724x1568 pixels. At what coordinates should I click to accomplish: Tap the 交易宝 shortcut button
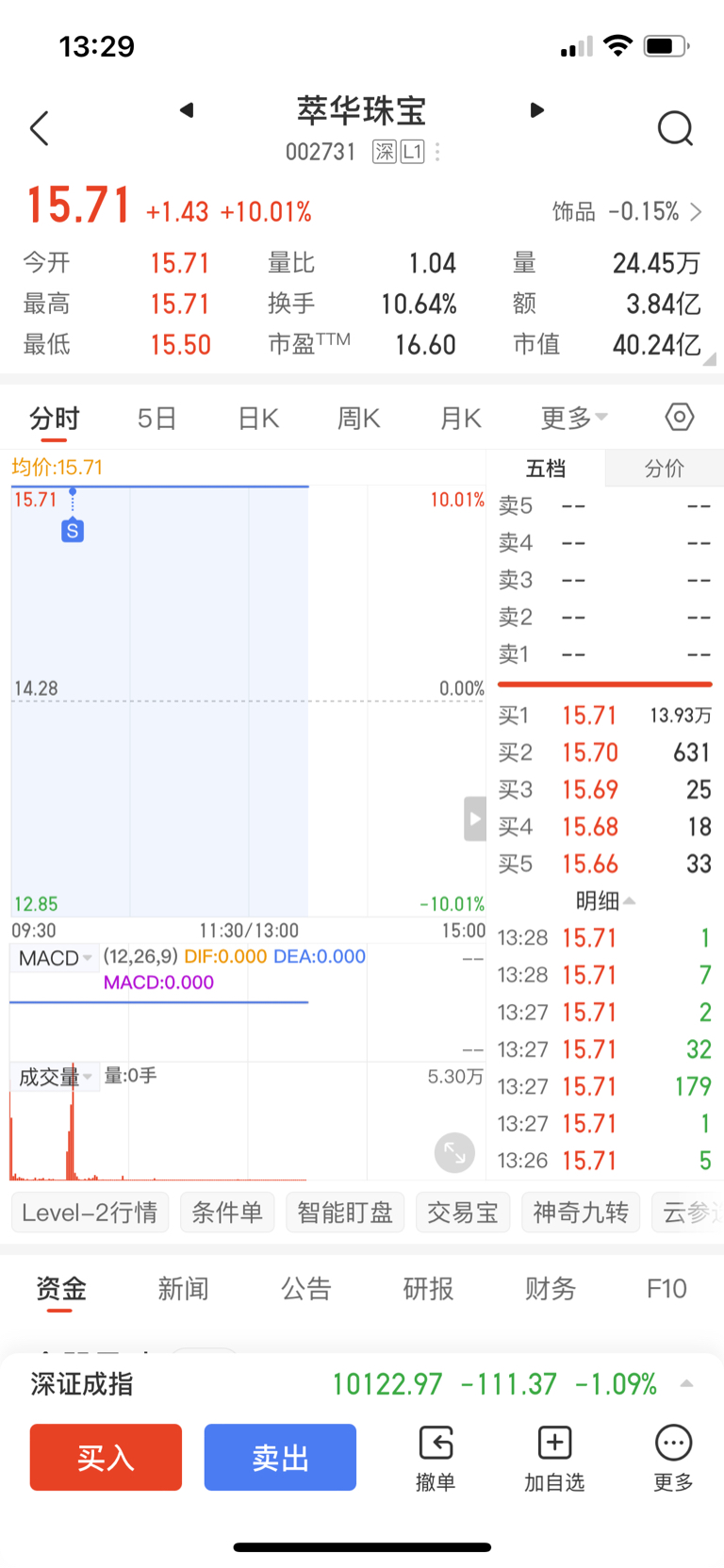[x=463, y=1213]
